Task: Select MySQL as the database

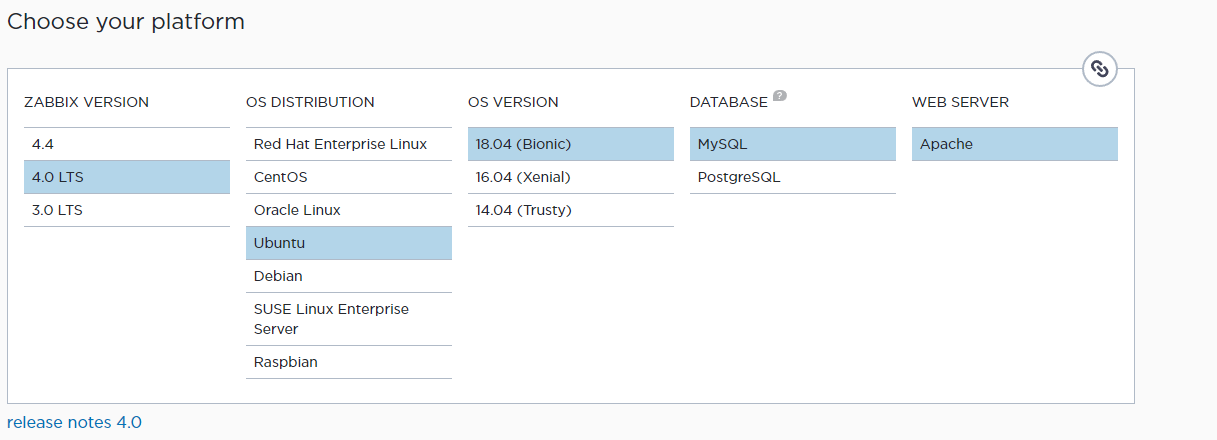Action: point(792,144)
